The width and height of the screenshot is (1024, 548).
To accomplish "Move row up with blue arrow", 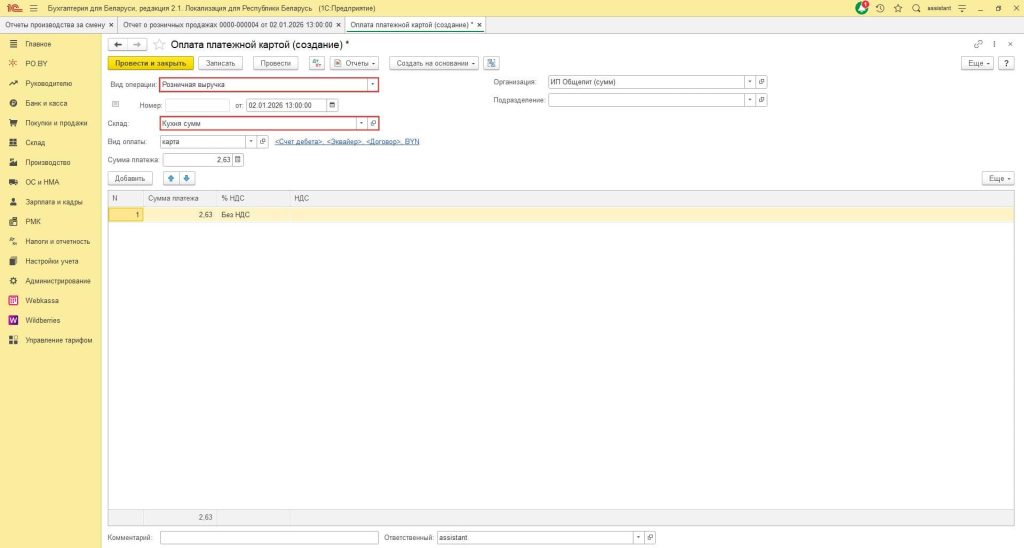I will pos(169,178).
